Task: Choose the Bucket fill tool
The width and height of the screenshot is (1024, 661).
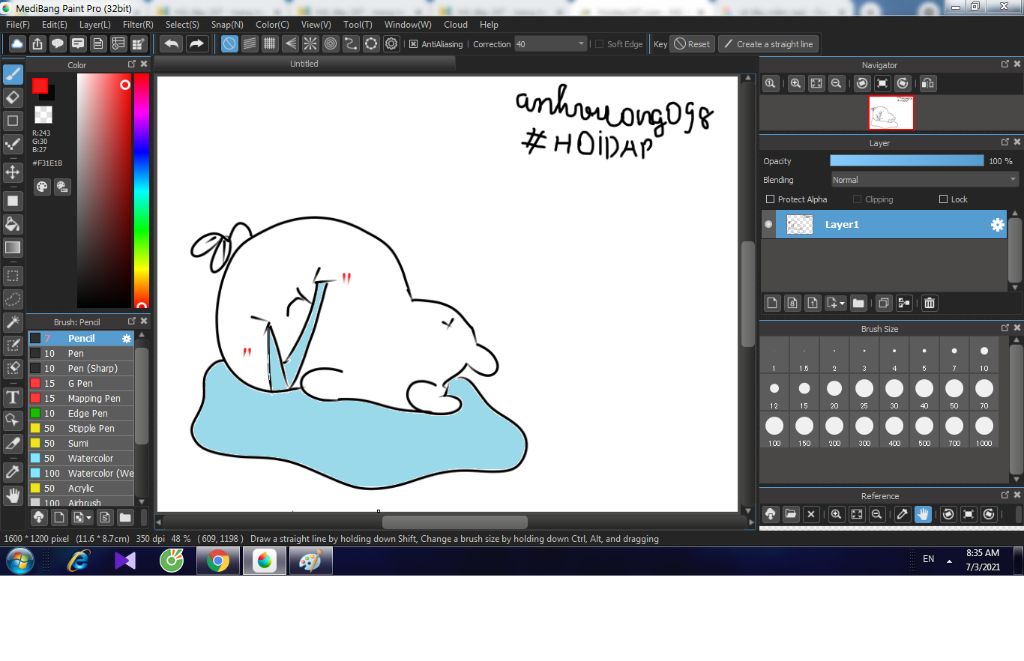Action: click(12, 224)
